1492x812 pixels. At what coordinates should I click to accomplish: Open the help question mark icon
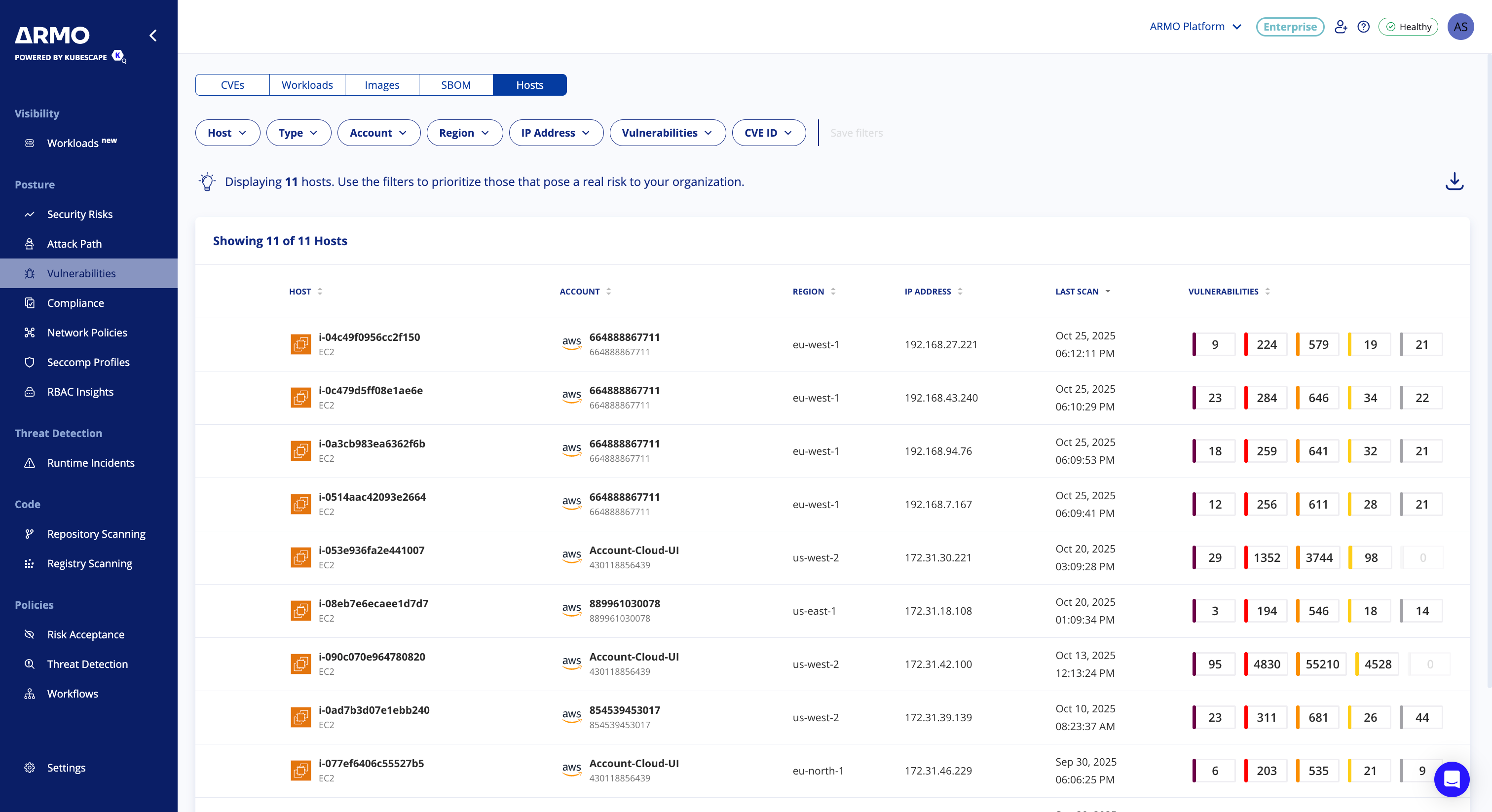click(x=1363, y=27)
